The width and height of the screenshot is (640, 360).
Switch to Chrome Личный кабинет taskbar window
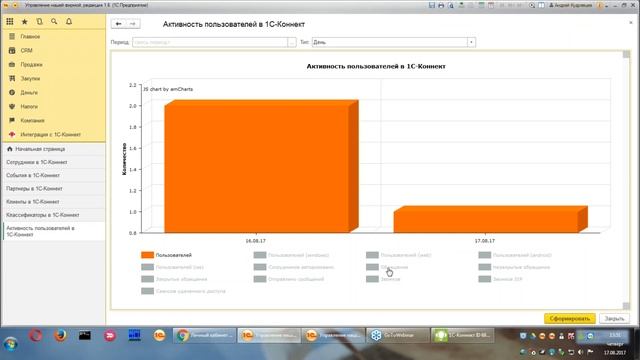[x=204, y=336]
